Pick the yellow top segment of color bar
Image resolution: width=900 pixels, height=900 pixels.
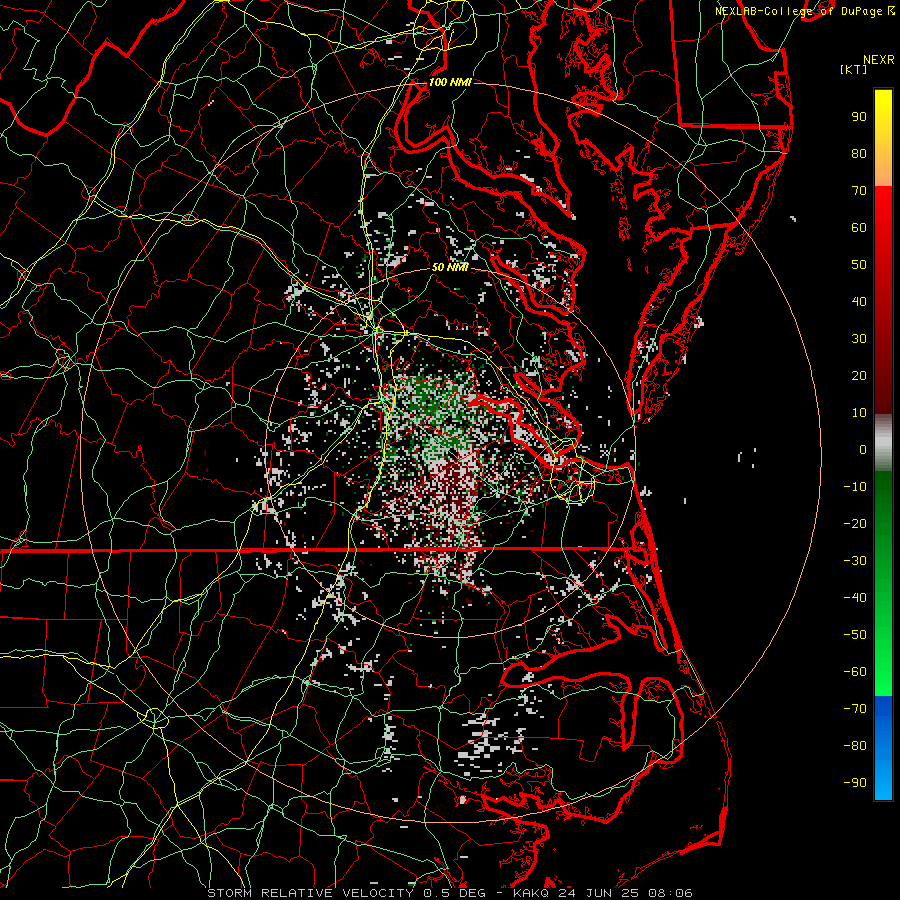883,138
